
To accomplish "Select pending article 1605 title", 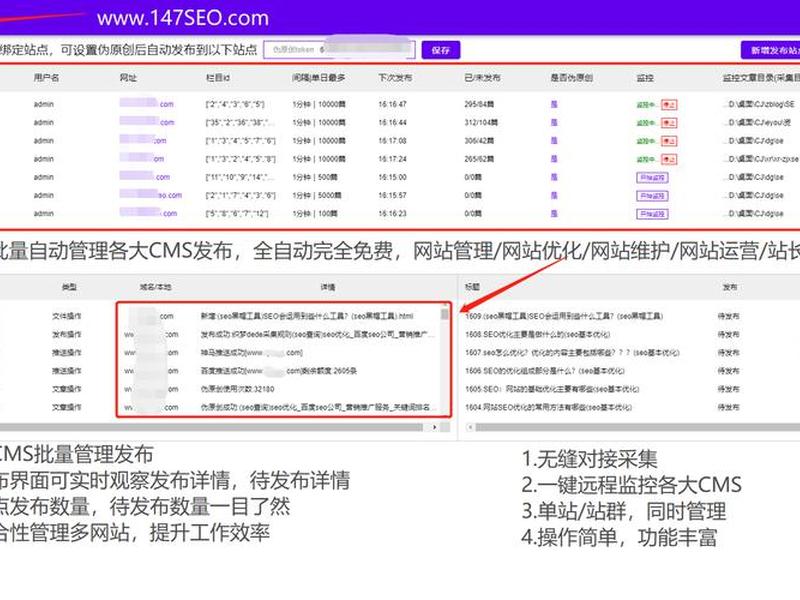I will 552,389.
